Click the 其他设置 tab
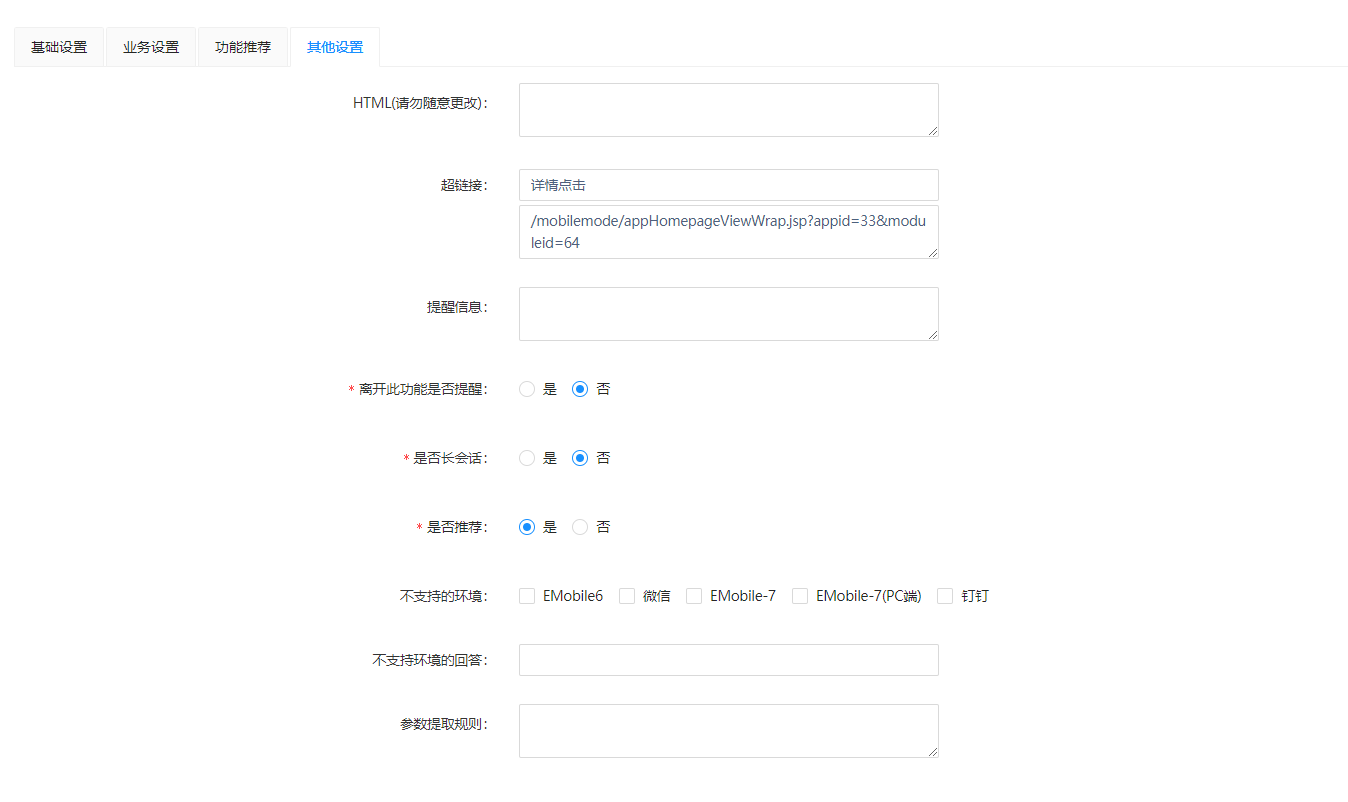The height and width of the screenshot is (802, 1348). click(x=335, y=47)
